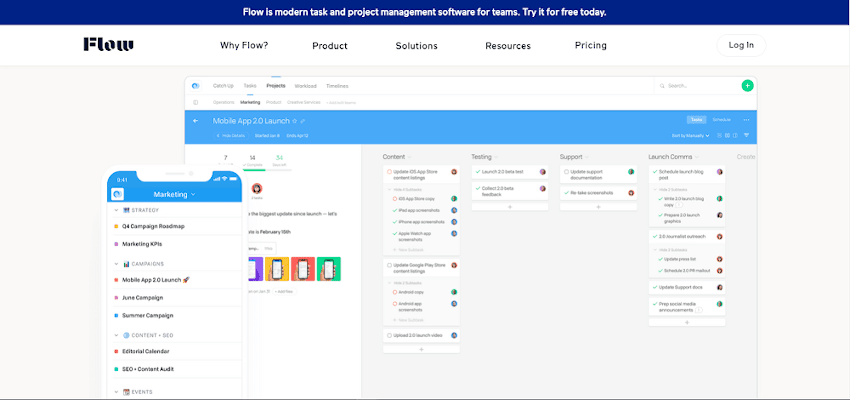
Task: Open the Catch Up tab
Action: pyautogui.click(x=223, y=86)
